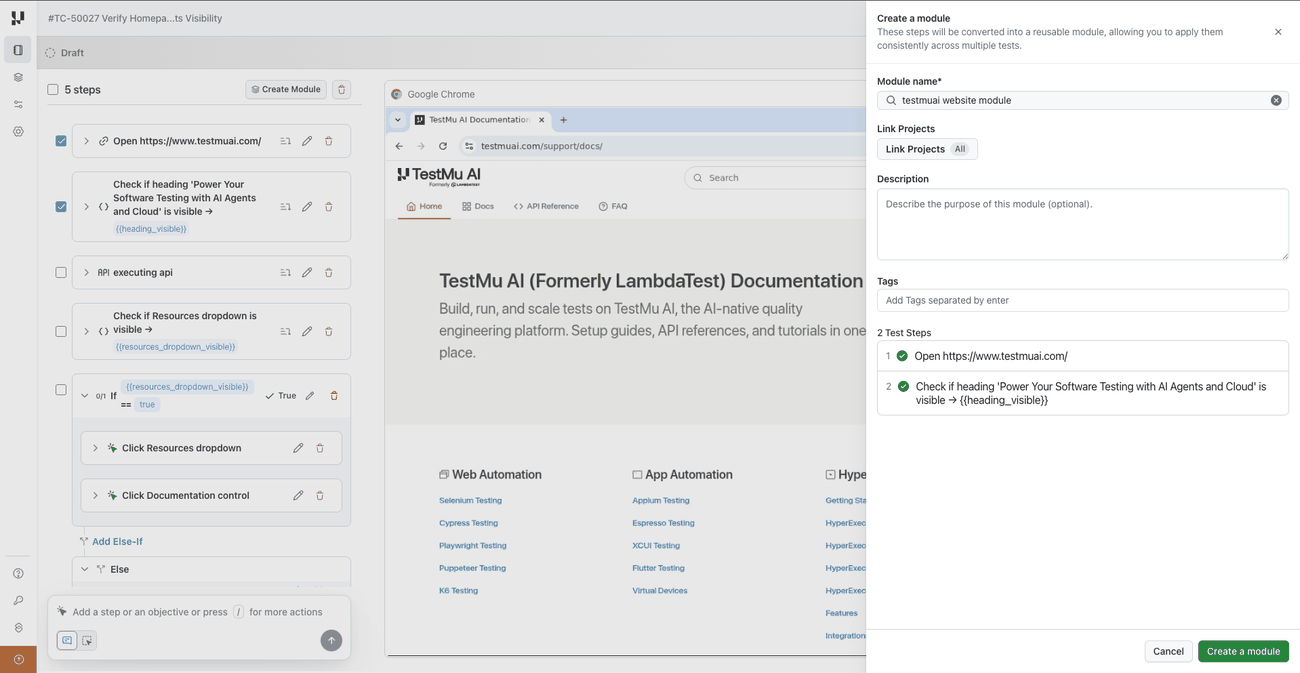Image resolution: width=1300 pixels, height=673 pixels.
Task: Edit the heading visibility check step
Action: pos(307,207)
